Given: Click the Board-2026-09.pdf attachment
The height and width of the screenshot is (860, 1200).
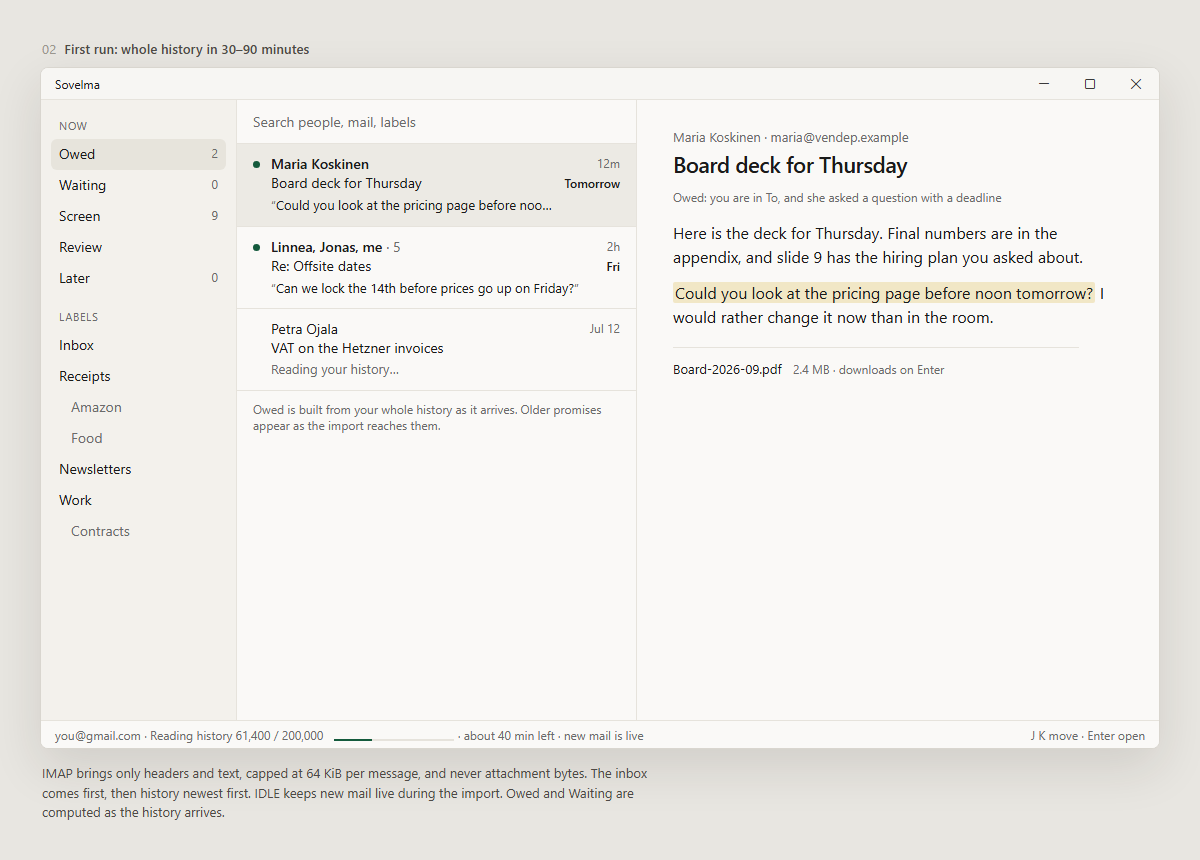Looking at the screenshot, I should click(x=727, y=369).
